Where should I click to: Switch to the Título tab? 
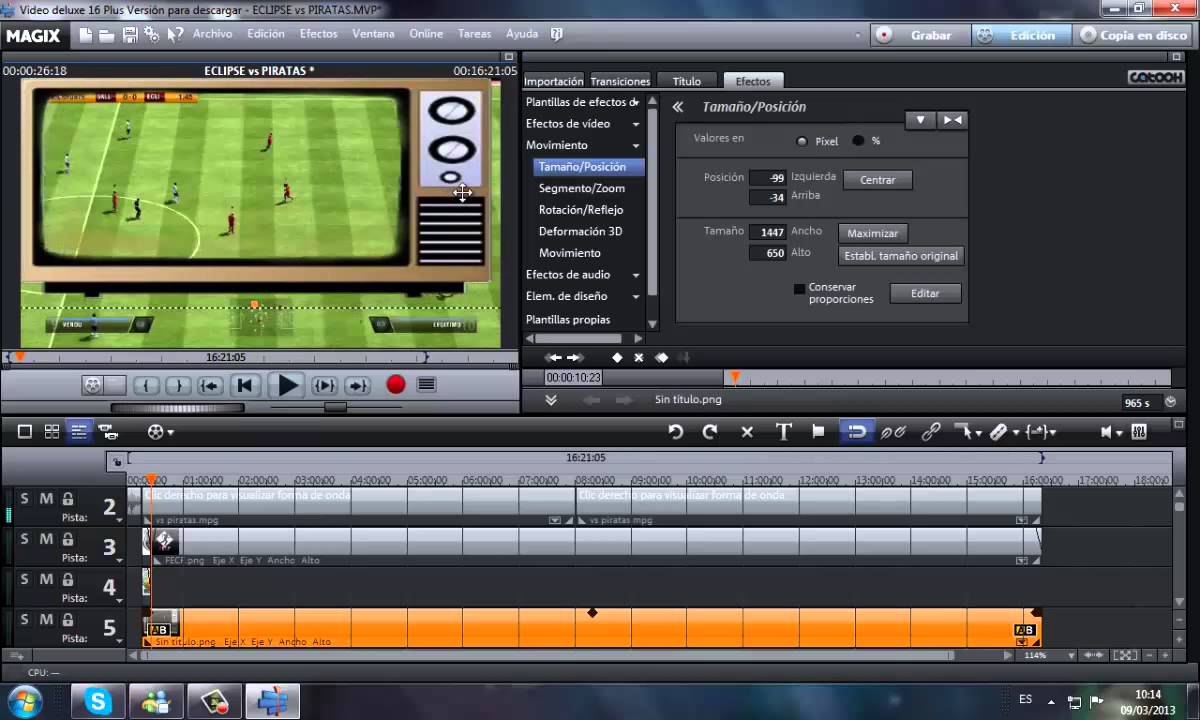687,81
